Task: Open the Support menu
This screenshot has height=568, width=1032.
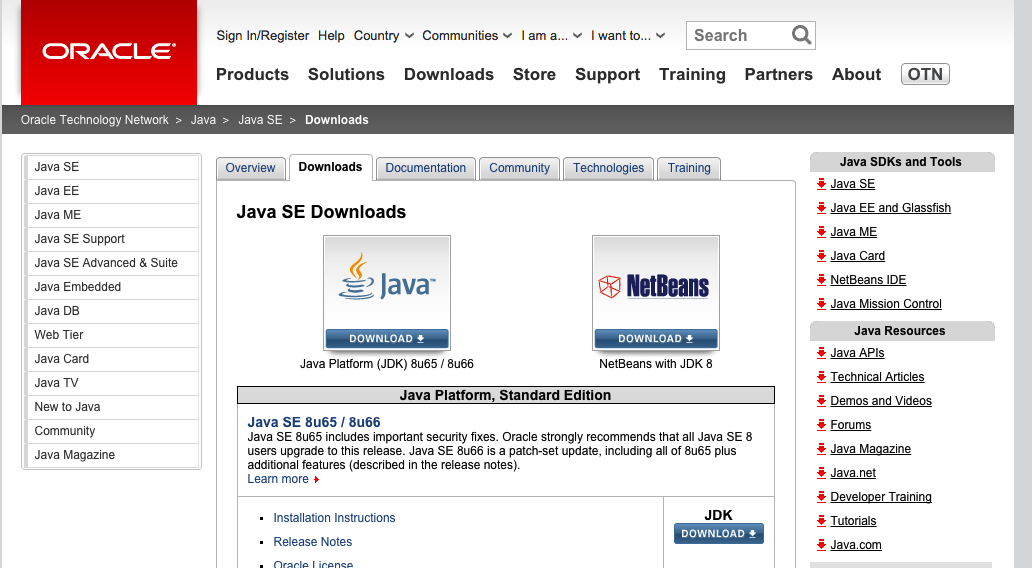Action: [607, 74]
